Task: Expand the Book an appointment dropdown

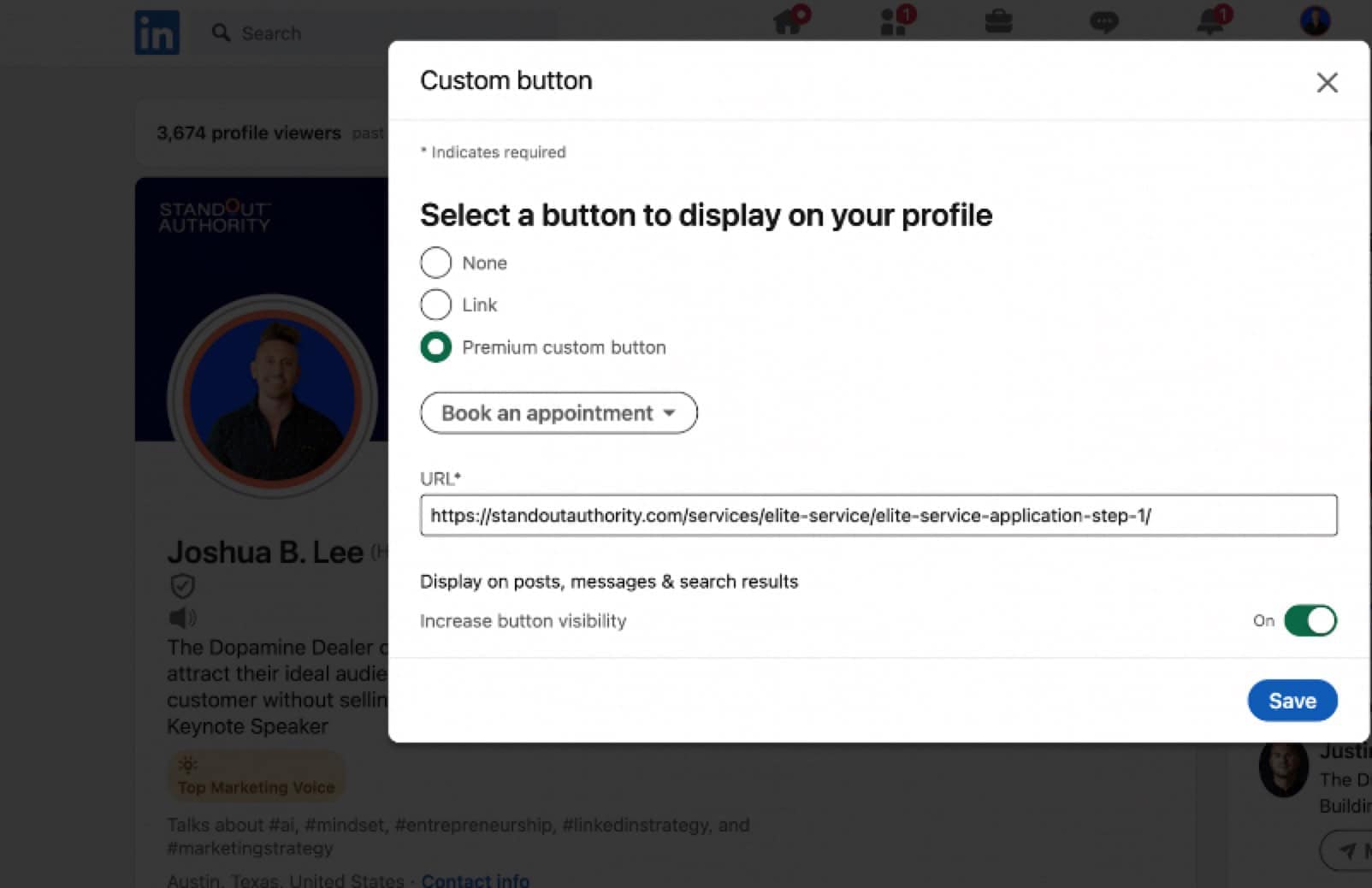Action: point(559,413)
